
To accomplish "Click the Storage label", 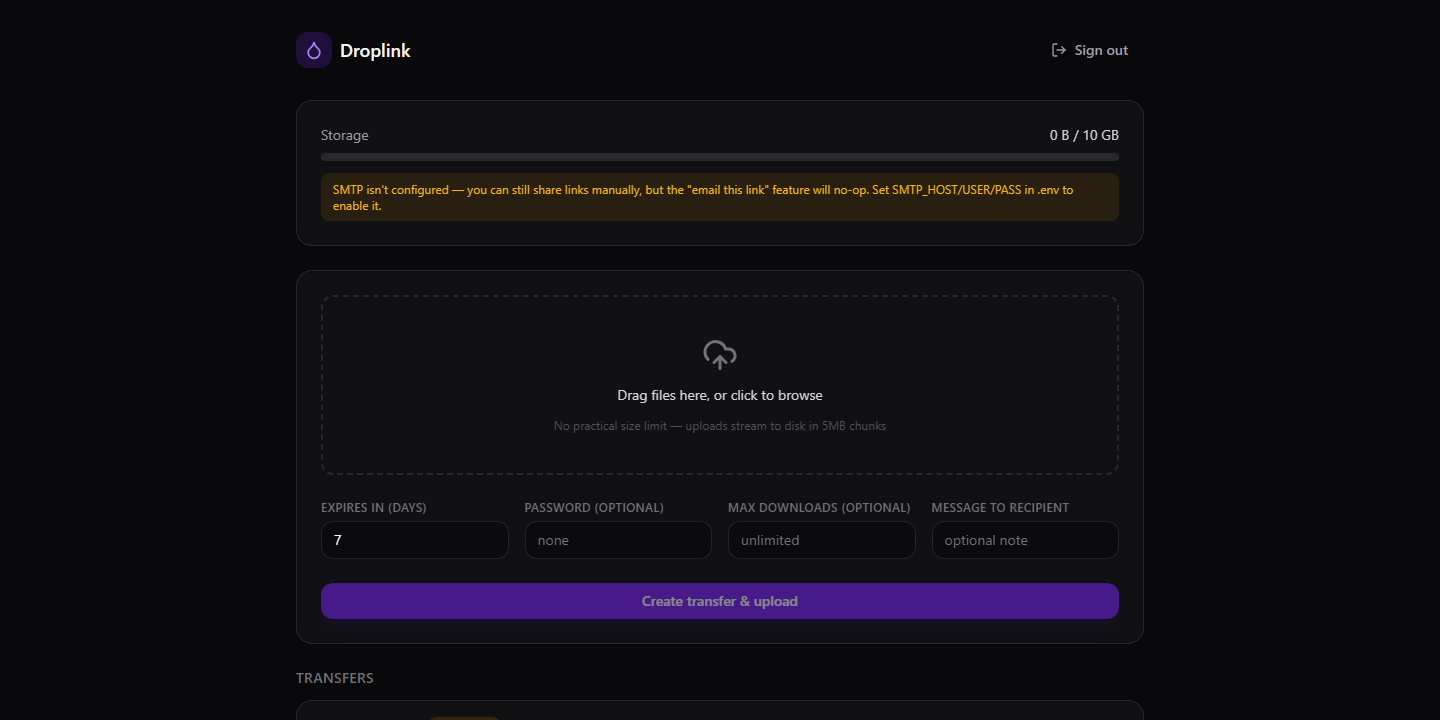I will tap(345, 135).
